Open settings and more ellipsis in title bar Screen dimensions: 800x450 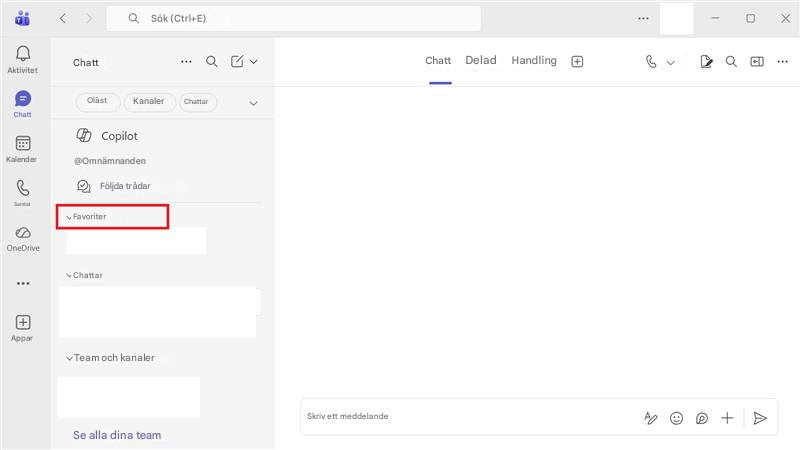coord(643,18)
